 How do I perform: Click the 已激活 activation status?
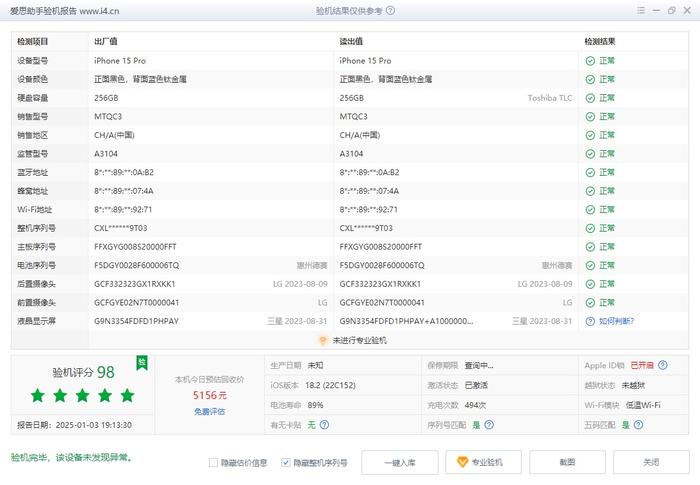coord(476,385)
